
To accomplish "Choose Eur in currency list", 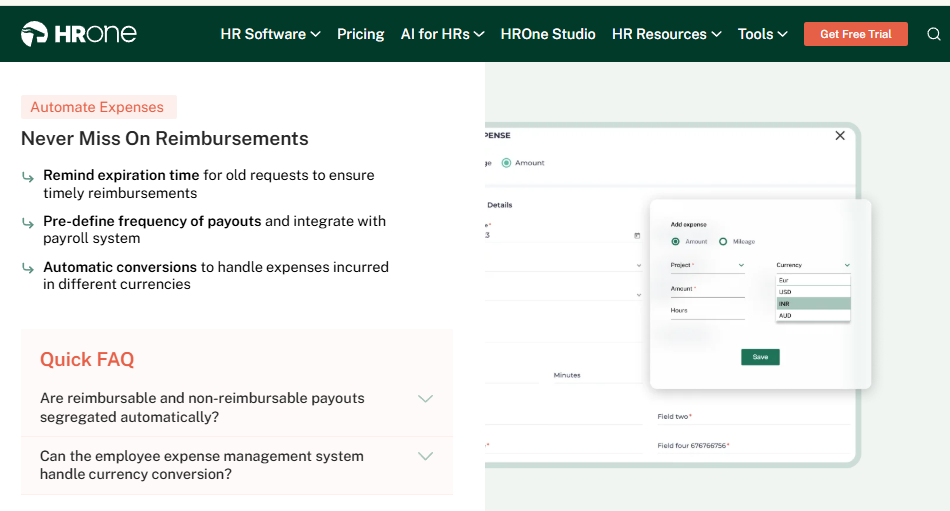I will [x=813, y=280].
